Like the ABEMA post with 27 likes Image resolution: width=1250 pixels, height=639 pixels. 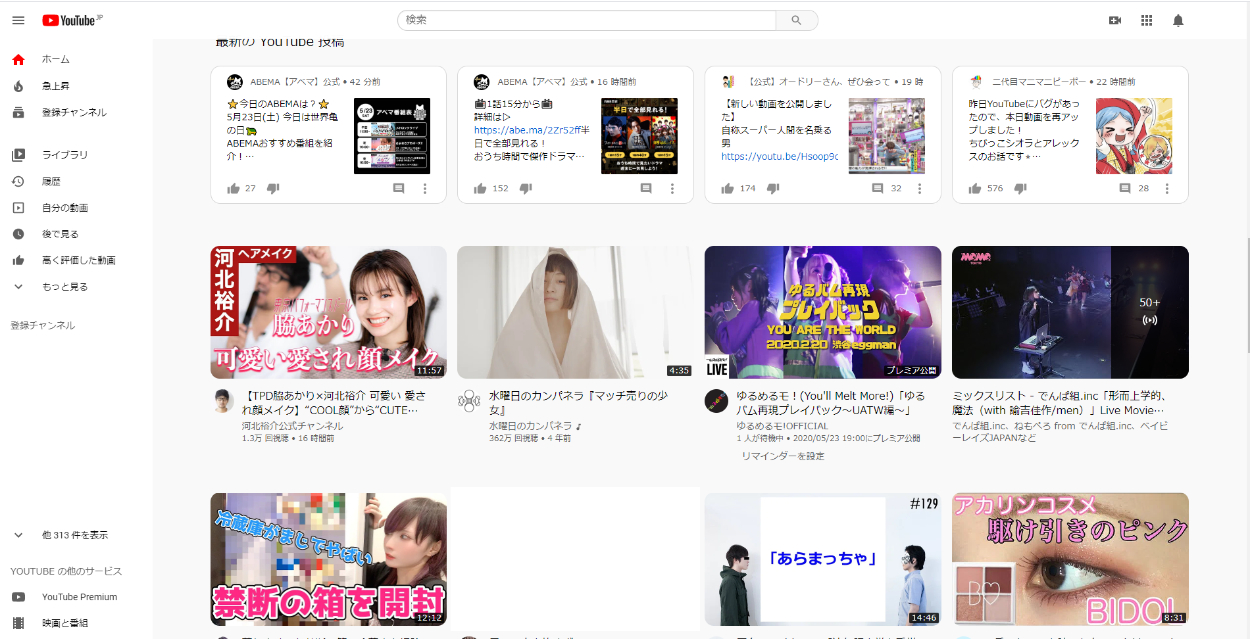[233, 188]
